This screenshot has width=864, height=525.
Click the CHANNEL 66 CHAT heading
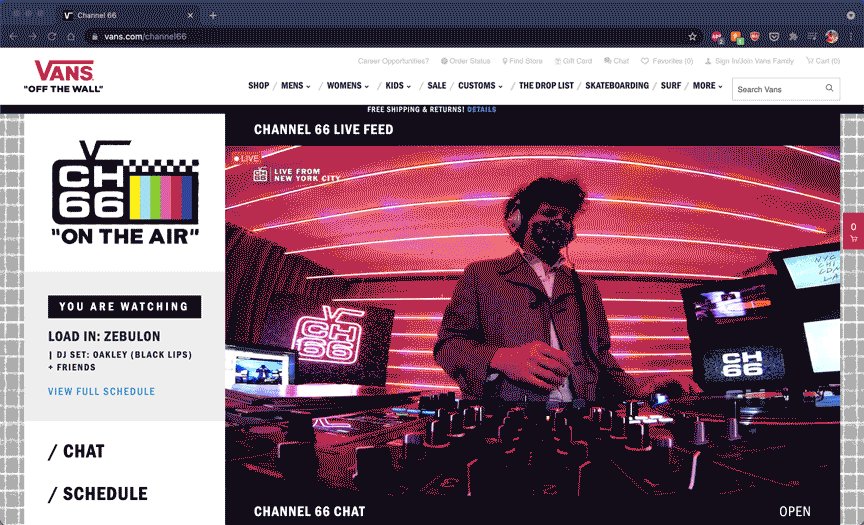coord(309,512)
